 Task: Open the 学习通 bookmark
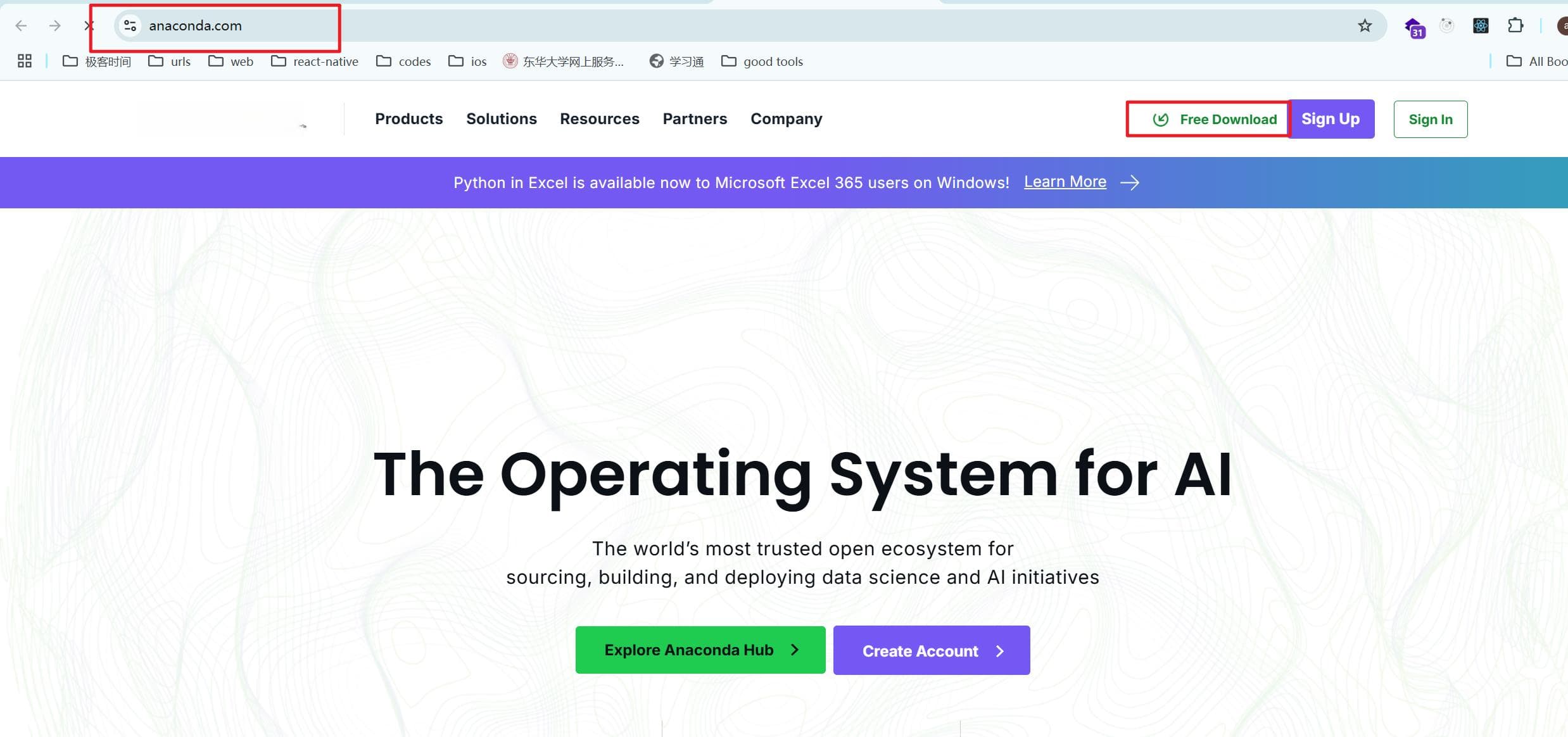click(676, 61)
